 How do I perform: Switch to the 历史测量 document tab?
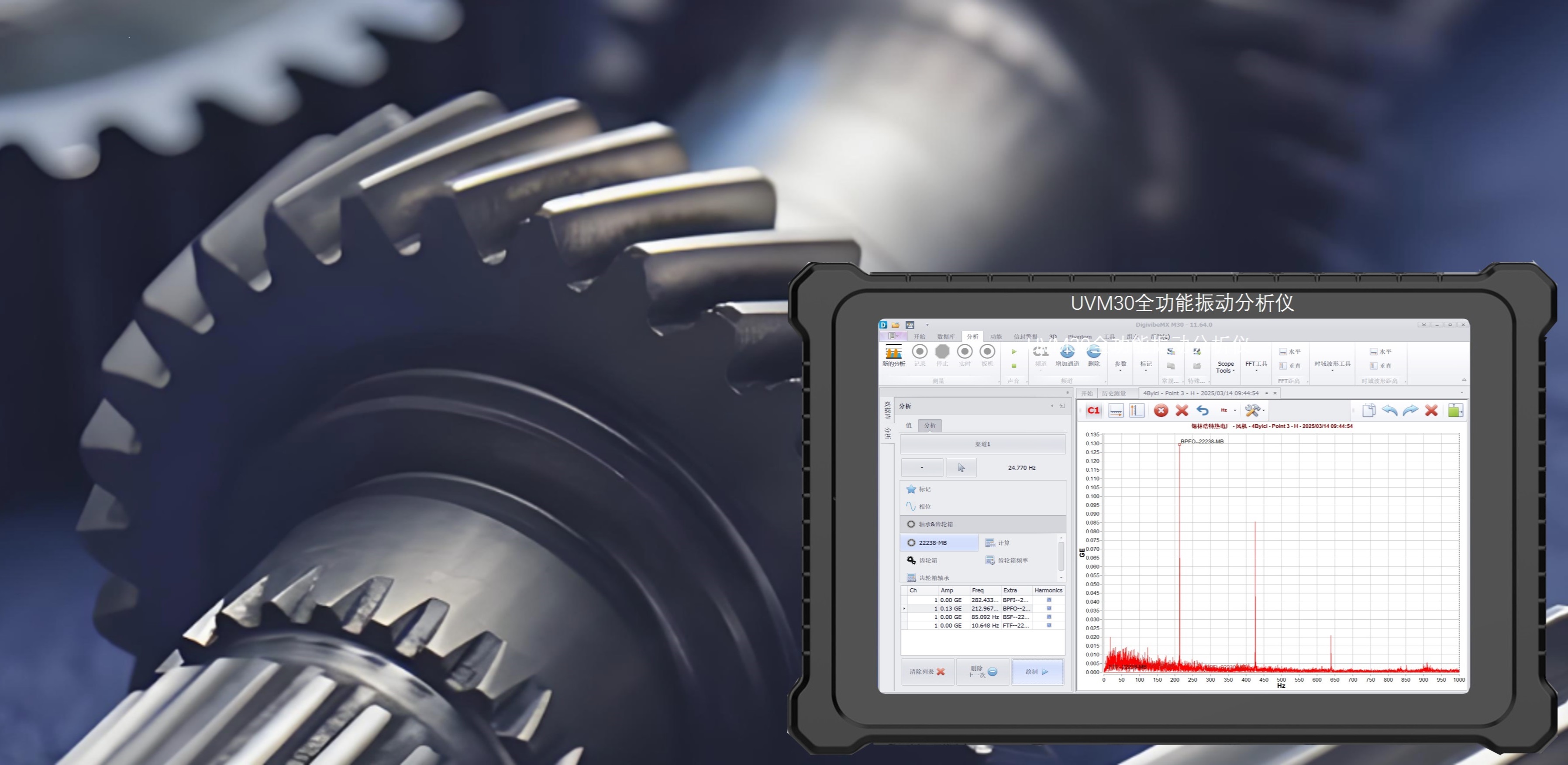(1114, 393)
